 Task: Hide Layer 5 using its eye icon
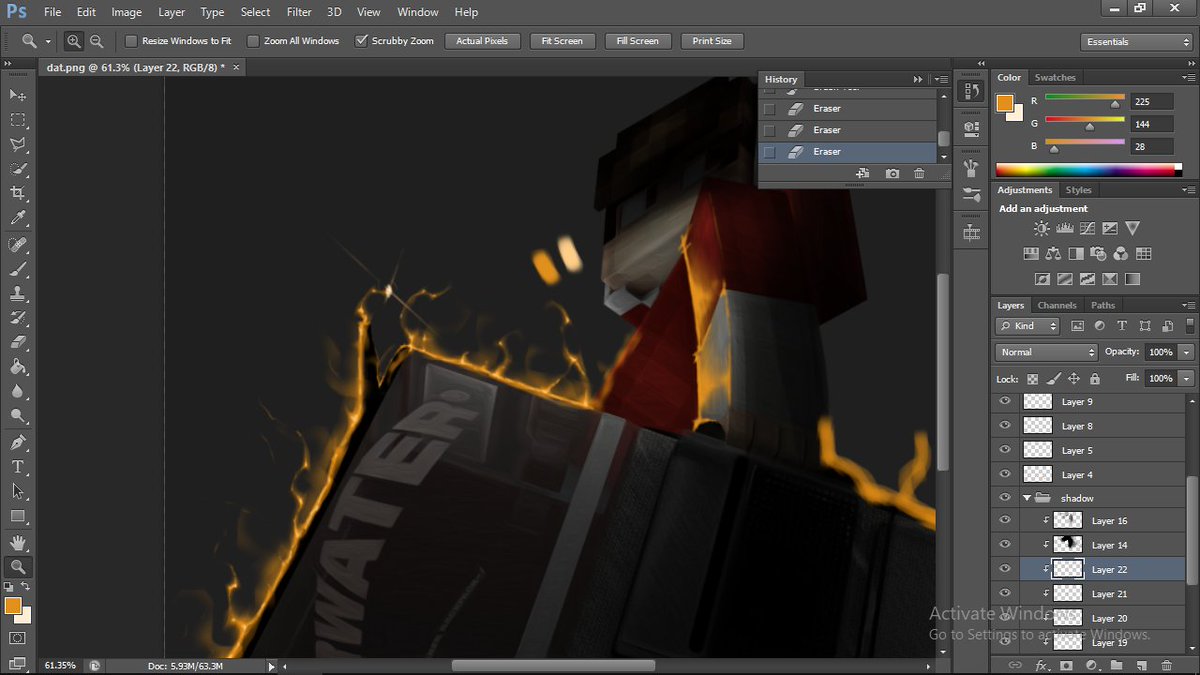tap(1005, 450)
